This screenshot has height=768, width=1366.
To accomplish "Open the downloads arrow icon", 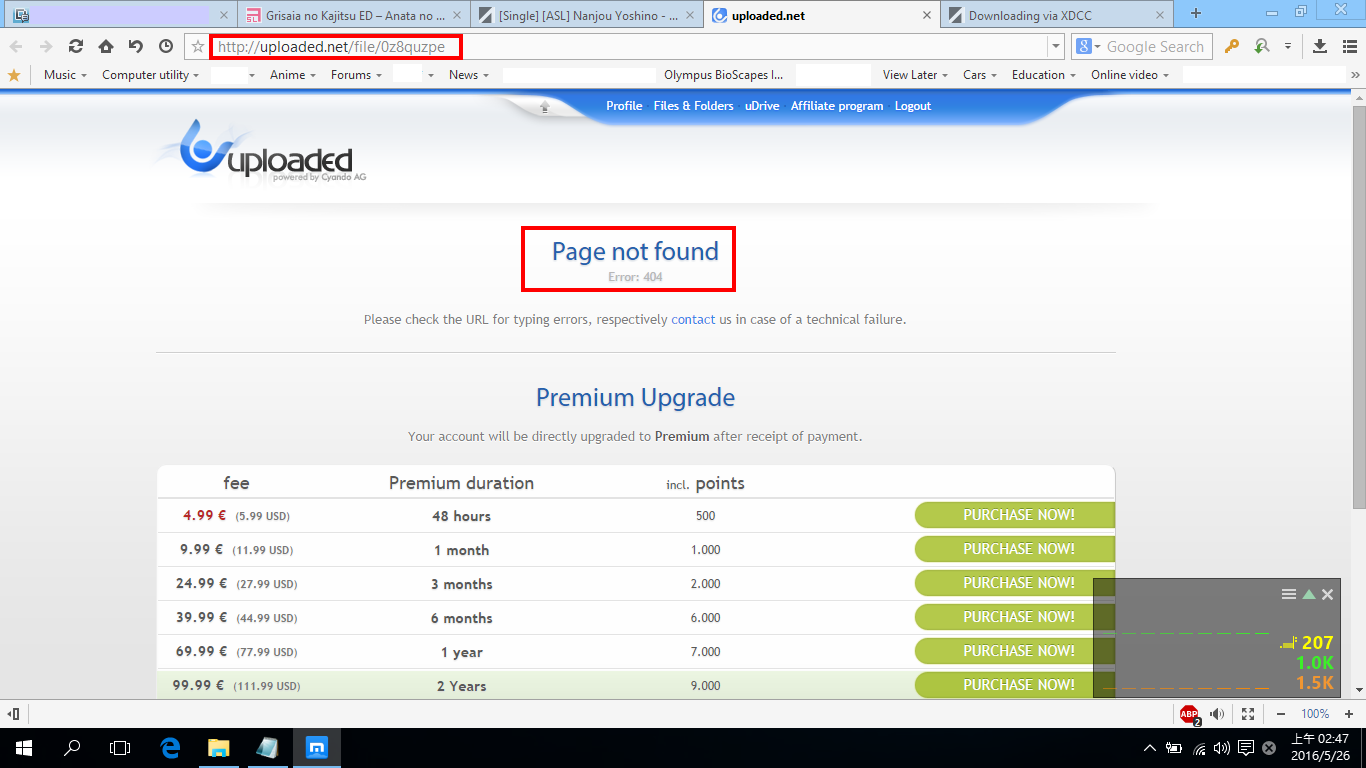I will click(x=1320, y=46).
